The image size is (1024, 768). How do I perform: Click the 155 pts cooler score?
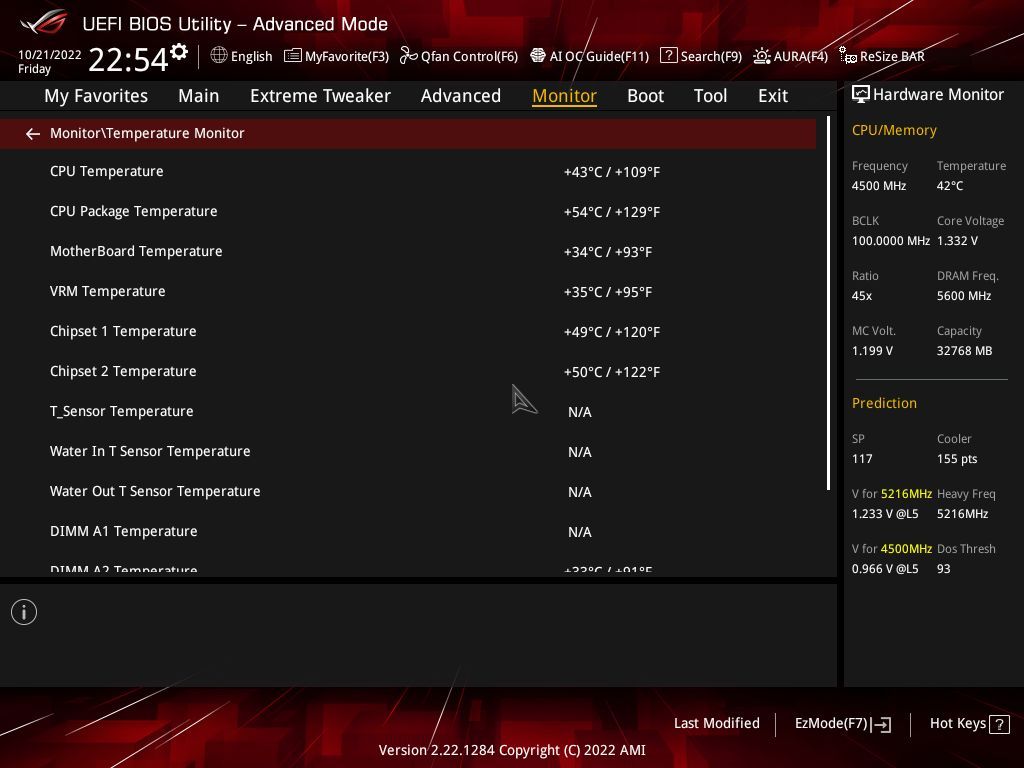tap(957, 459)
